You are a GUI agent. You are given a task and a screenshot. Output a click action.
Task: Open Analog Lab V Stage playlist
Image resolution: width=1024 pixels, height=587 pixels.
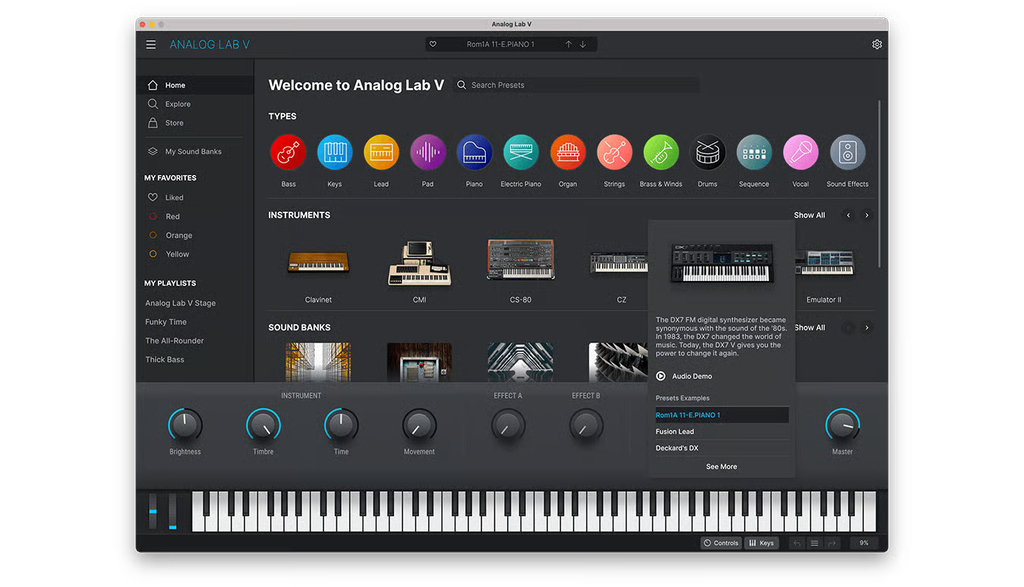(180, 303)
